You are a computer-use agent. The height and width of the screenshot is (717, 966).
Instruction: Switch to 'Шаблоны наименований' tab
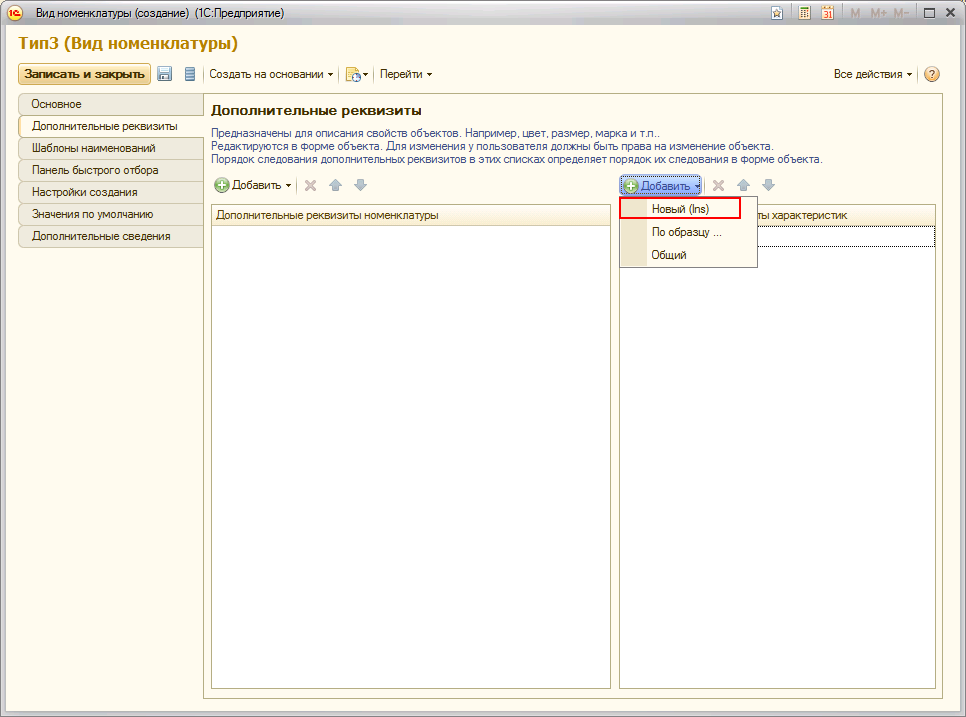click(93, 148)
